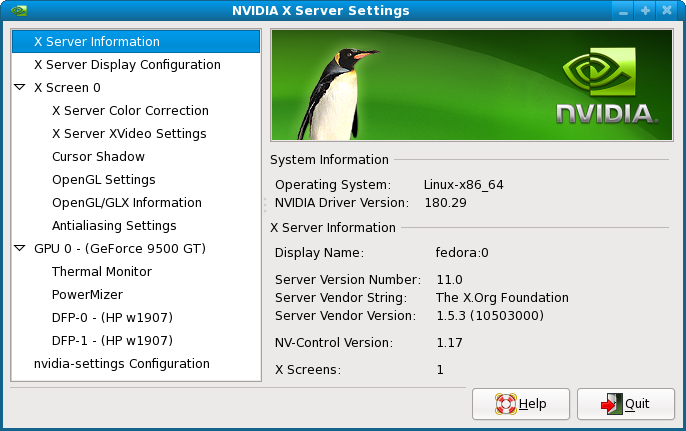The height and width of the screenshot is (431, 686).
Task: Click the X Screens count value
Action: (x=440, y=370)
